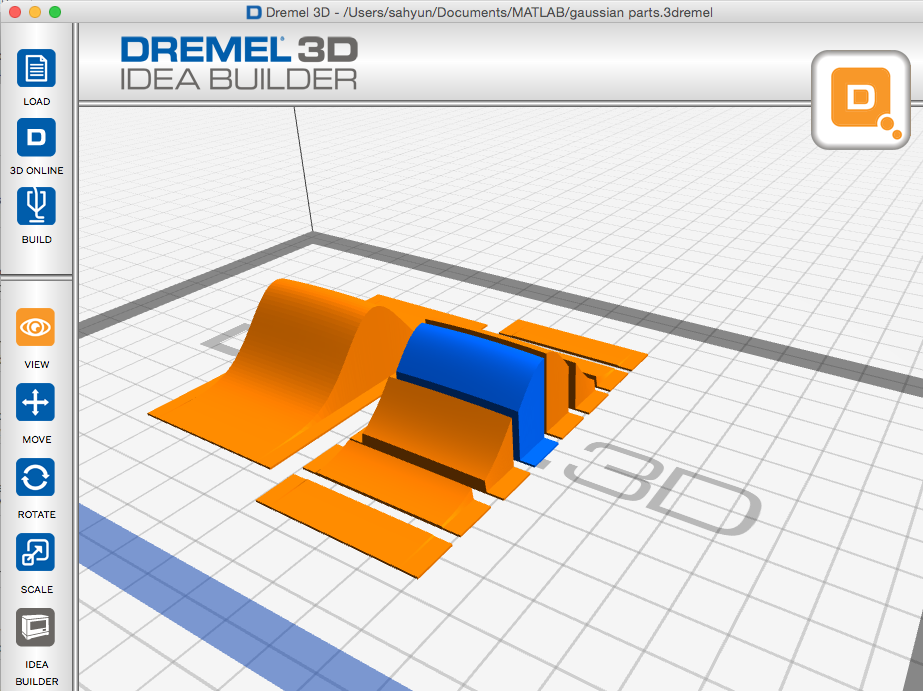This screenshot has width=923, height=691.
Task: Click the Load file icon
Action: pyautogui.click(x=36, y=68)
